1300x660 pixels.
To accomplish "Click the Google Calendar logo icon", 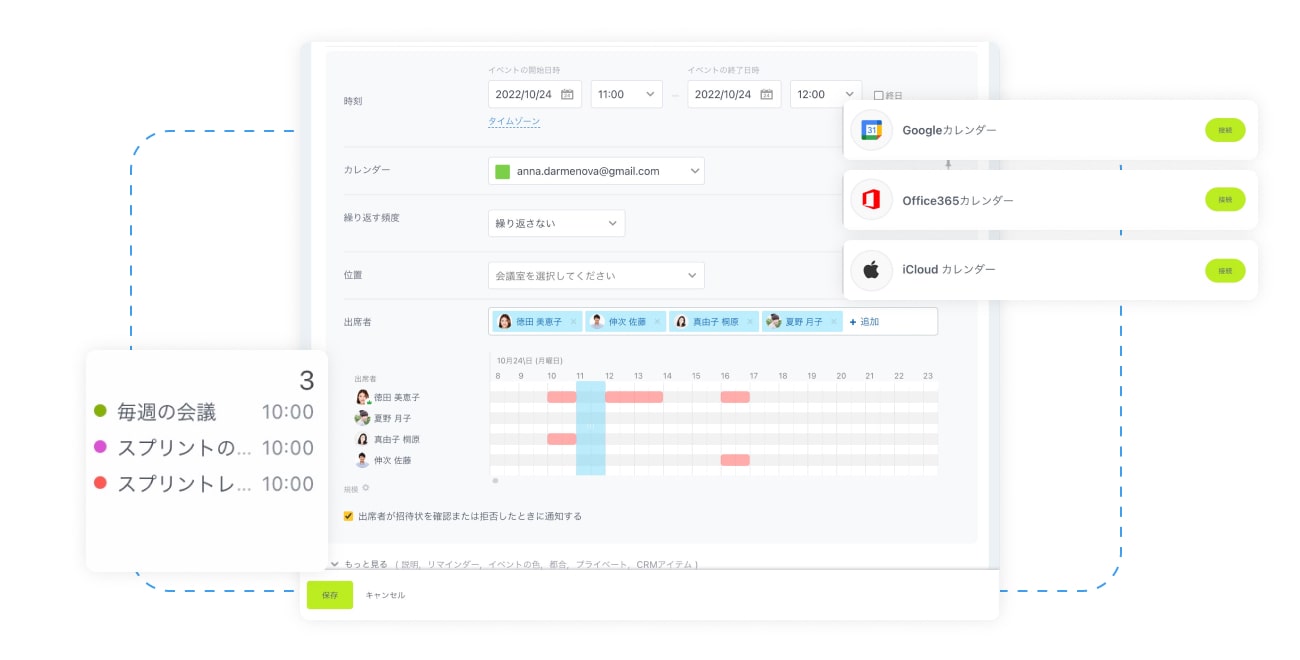I will click(871, 130).
